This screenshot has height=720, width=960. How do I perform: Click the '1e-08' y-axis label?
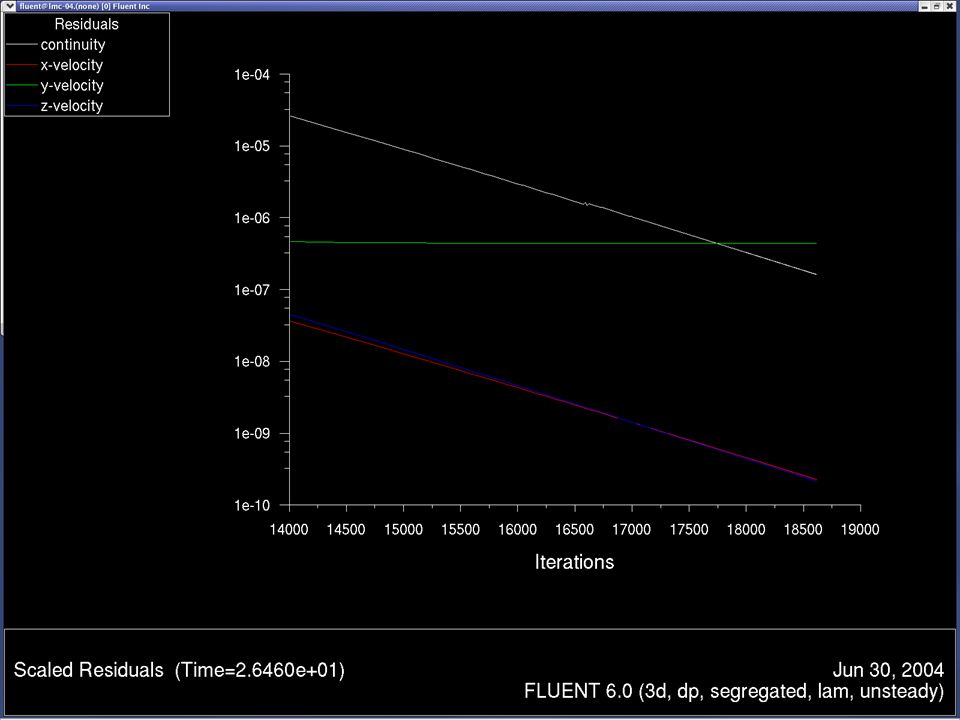[252, 361]
